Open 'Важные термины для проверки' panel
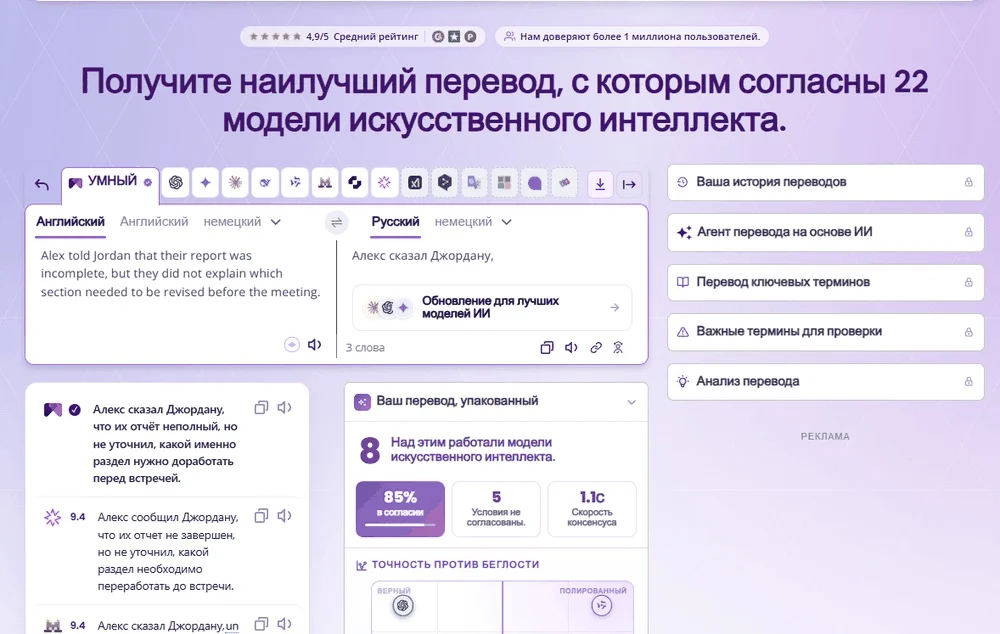Screen dimensions: 1000x634 click(x=825, y=332)
